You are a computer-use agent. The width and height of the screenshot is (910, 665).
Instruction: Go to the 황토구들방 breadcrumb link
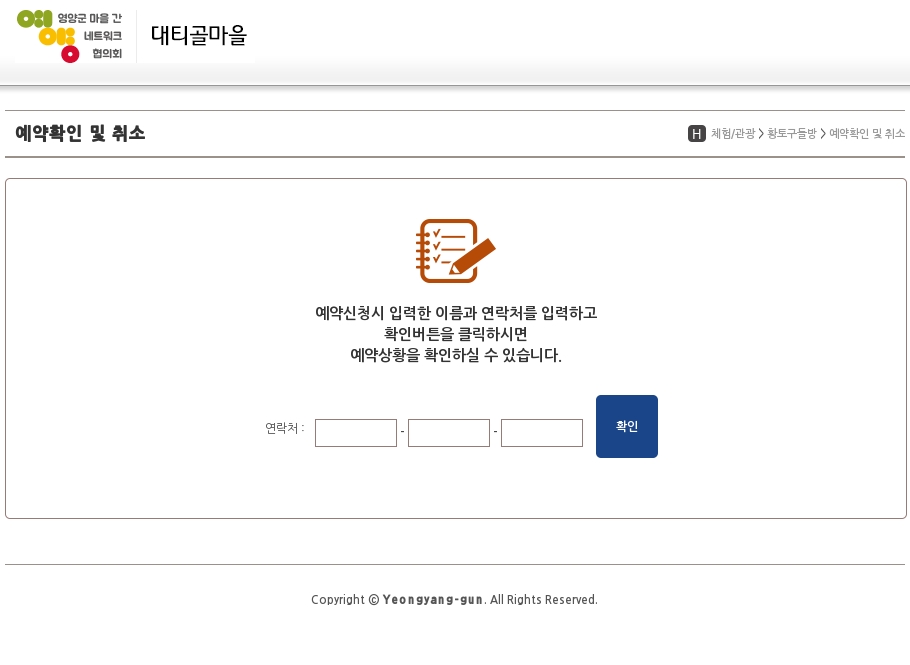[x=792, y=134]
